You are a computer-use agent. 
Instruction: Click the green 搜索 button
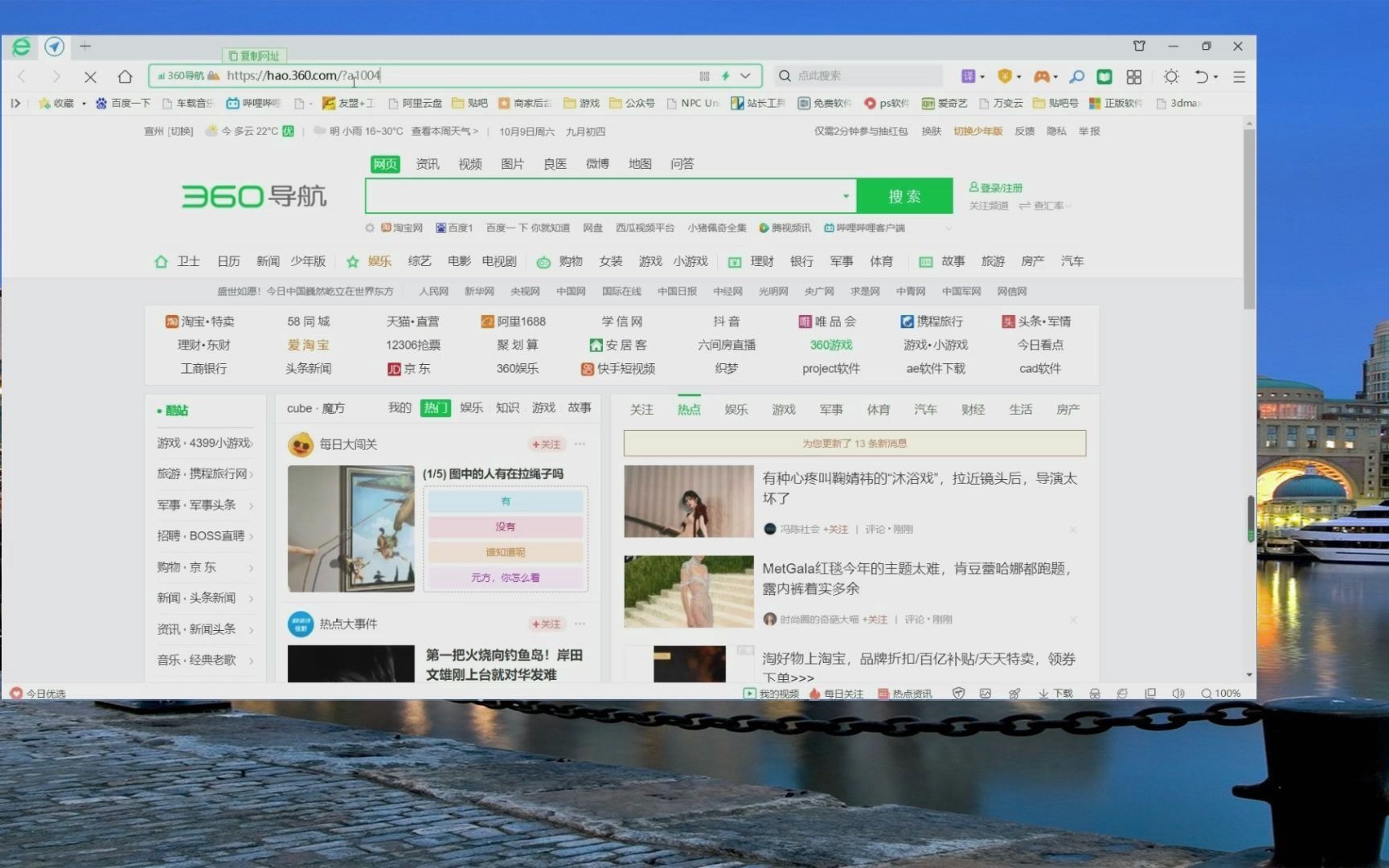tap(904, 196)
